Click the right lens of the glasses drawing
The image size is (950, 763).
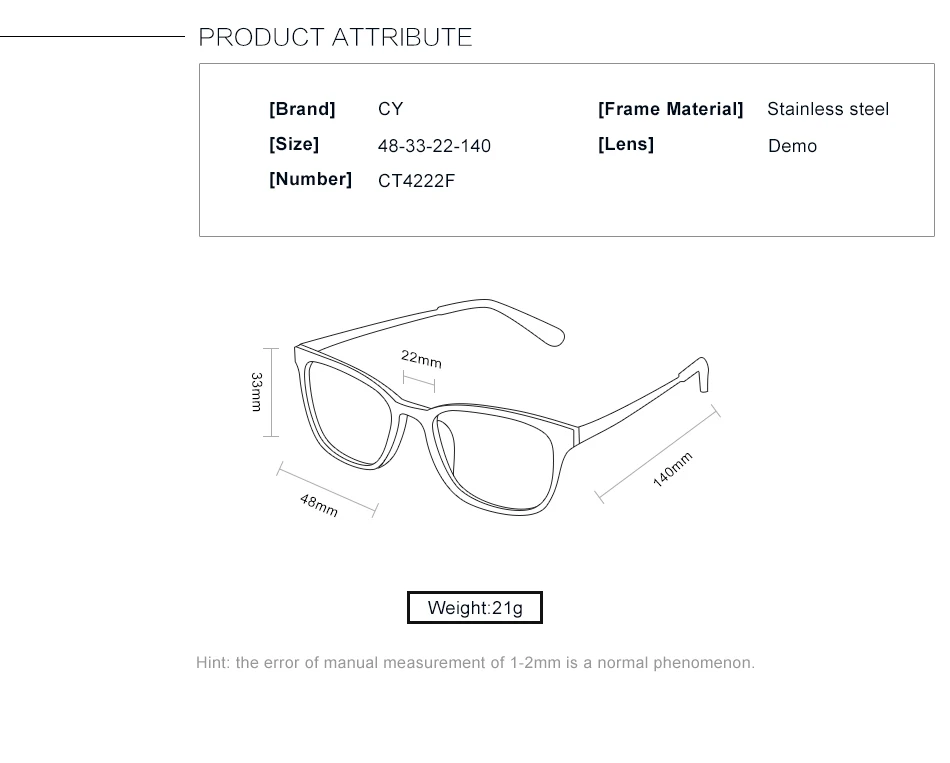(496, 459)
